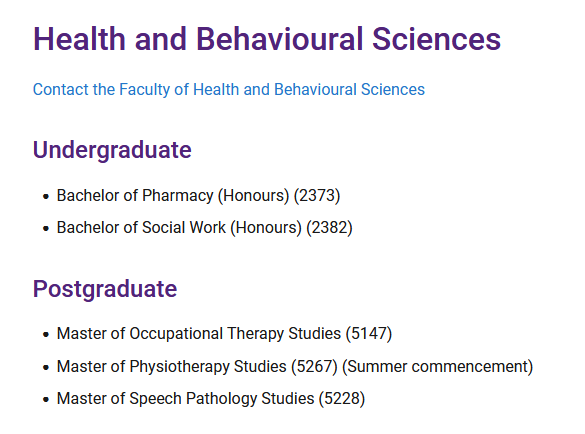Click Master of Speech Pathology Studies text

pos(185,399)
